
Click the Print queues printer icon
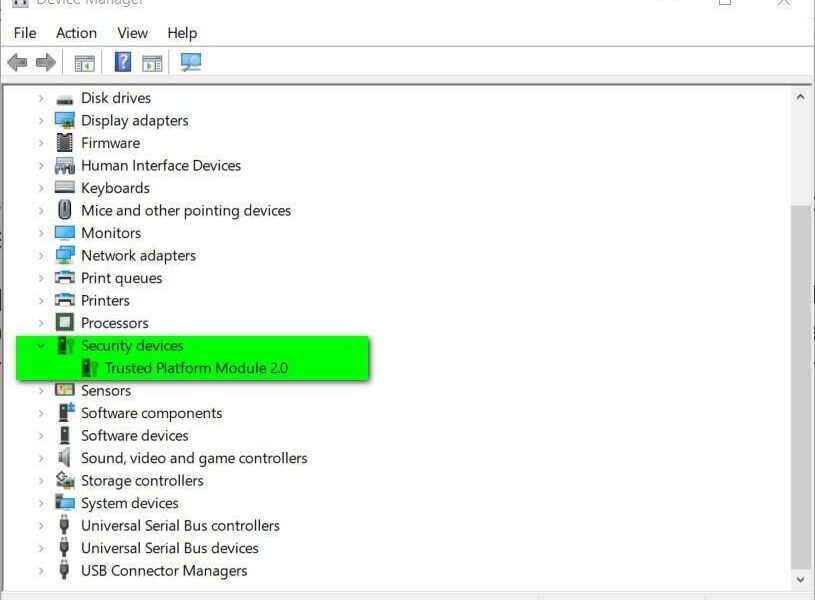[x=65, y=278]
